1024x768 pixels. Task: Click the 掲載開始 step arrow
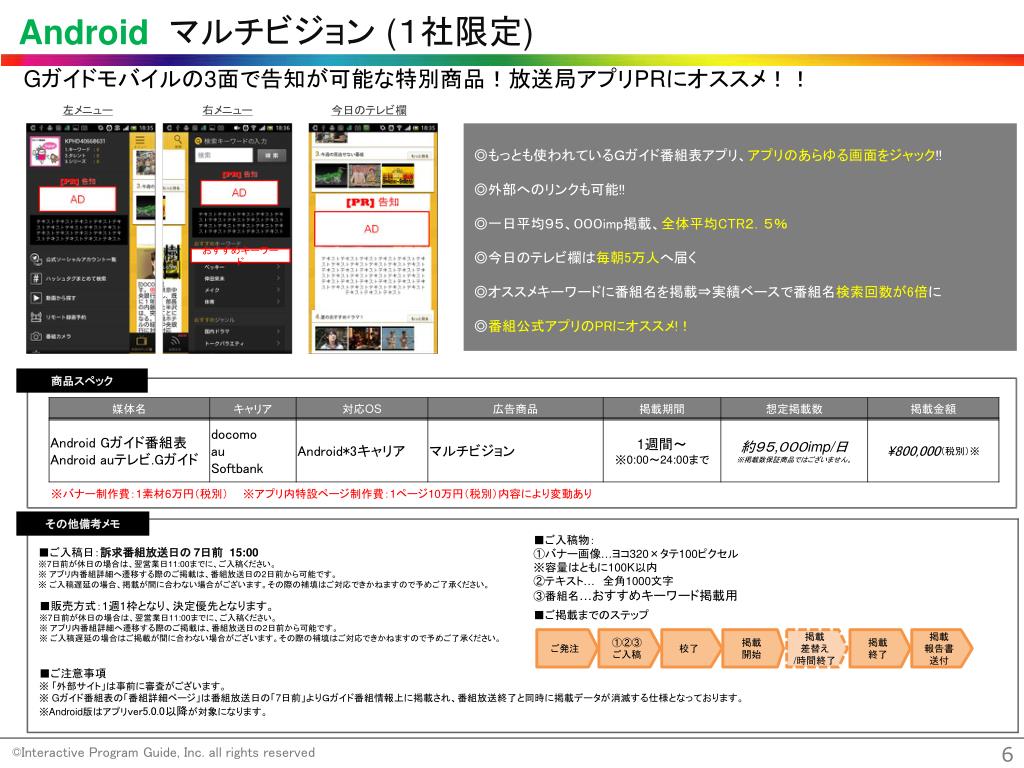752,648
